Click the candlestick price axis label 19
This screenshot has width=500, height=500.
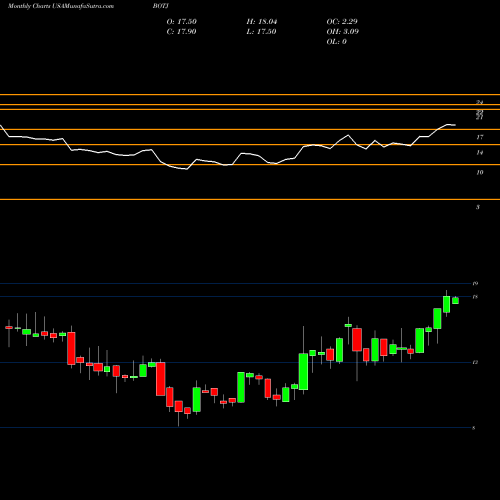point(475,284)
